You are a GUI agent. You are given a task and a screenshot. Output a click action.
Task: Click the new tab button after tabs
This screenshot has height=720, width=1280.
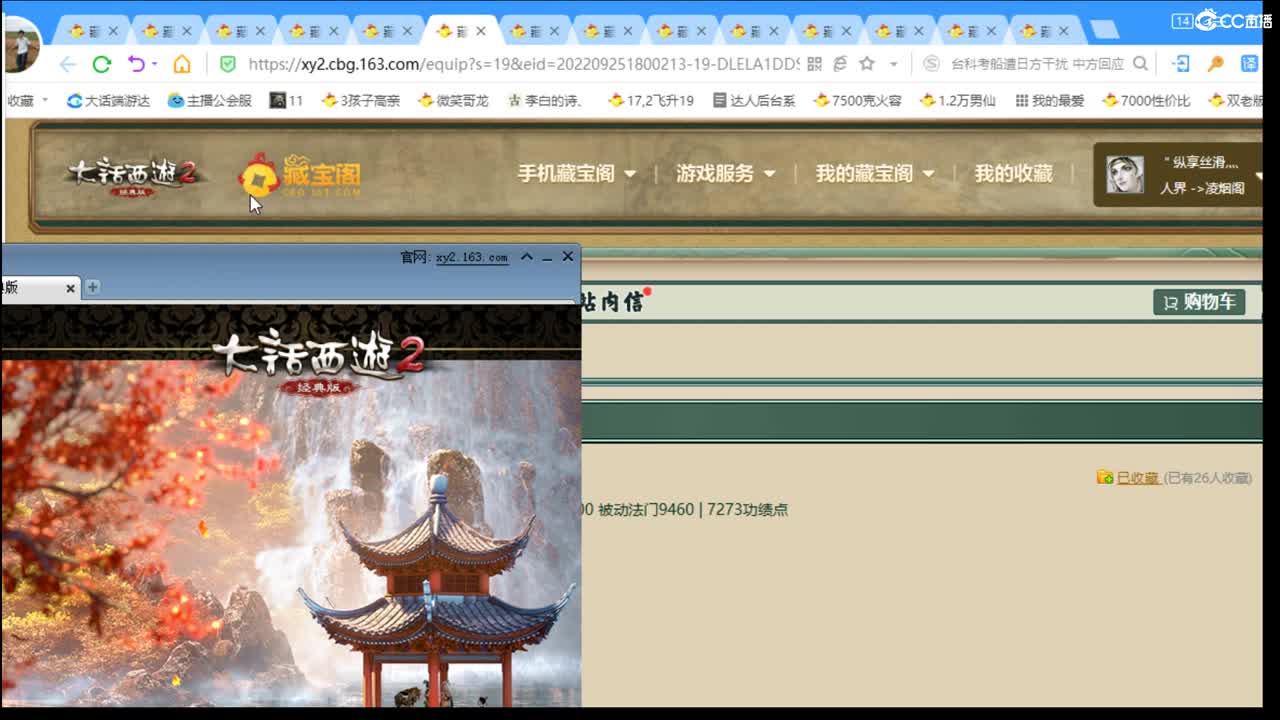pos(1104,30)
